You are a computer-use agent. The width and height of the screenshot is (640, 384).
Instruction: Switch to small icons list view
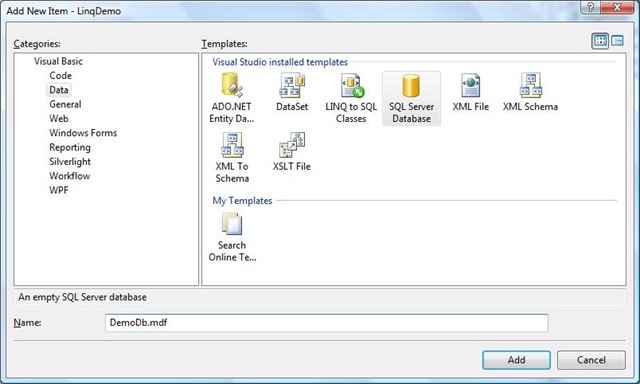[617, 41]
